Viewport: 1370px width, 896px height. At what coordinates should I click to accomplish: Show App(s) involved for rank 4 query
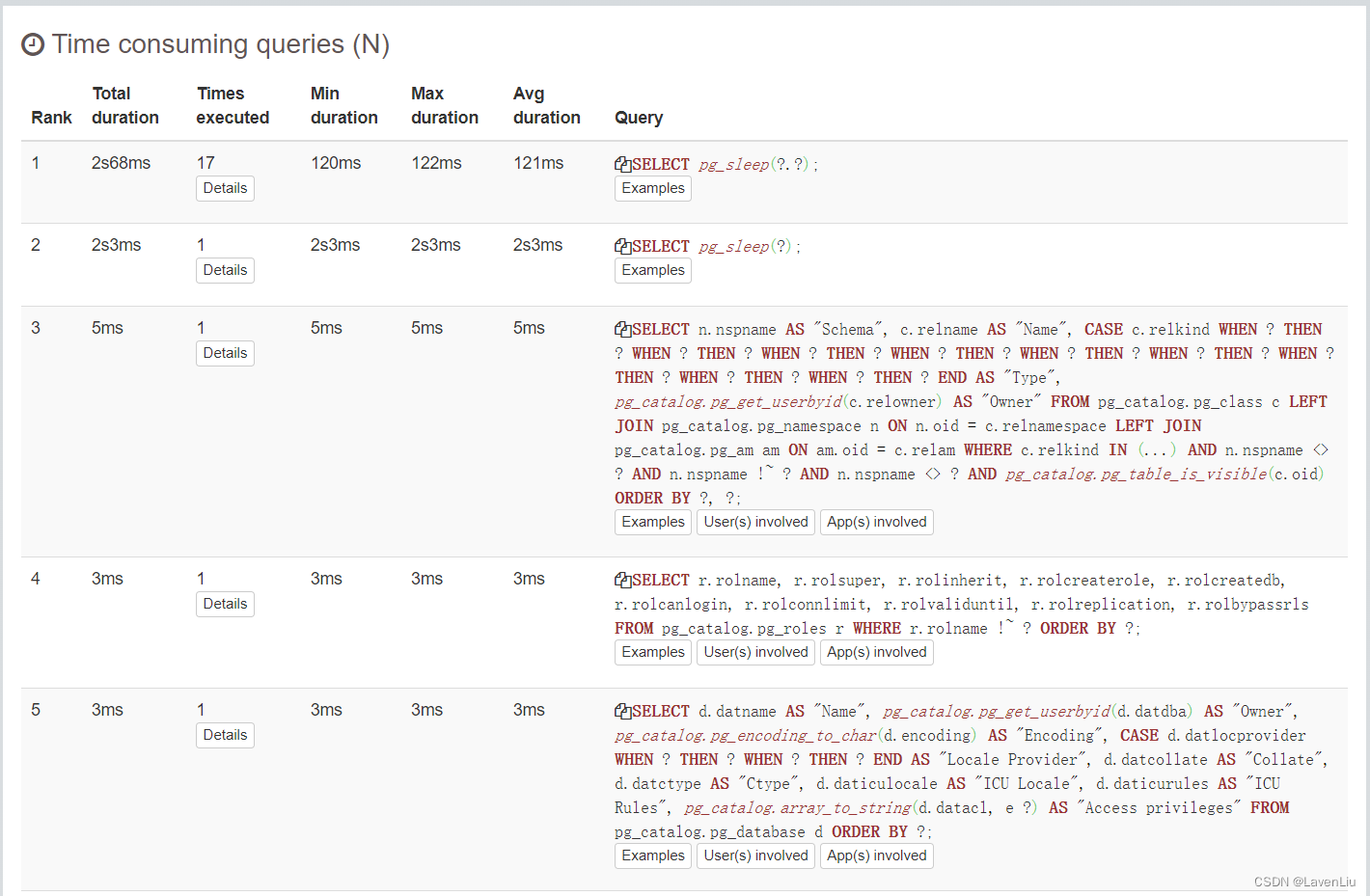point(877,653)
